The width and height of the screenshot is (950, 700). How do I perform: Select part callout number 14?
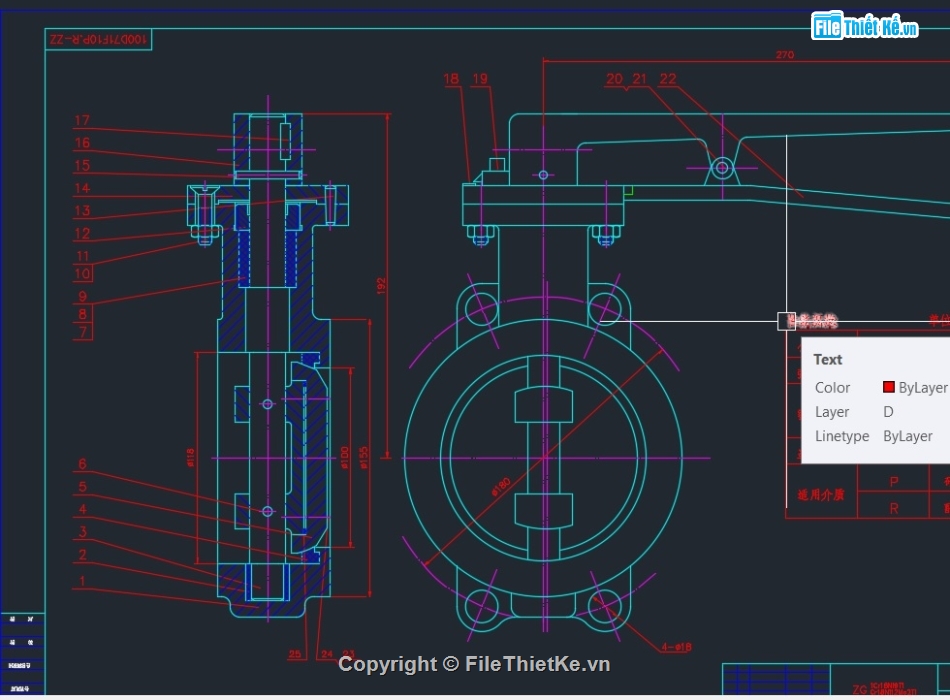tap(82, 188)
